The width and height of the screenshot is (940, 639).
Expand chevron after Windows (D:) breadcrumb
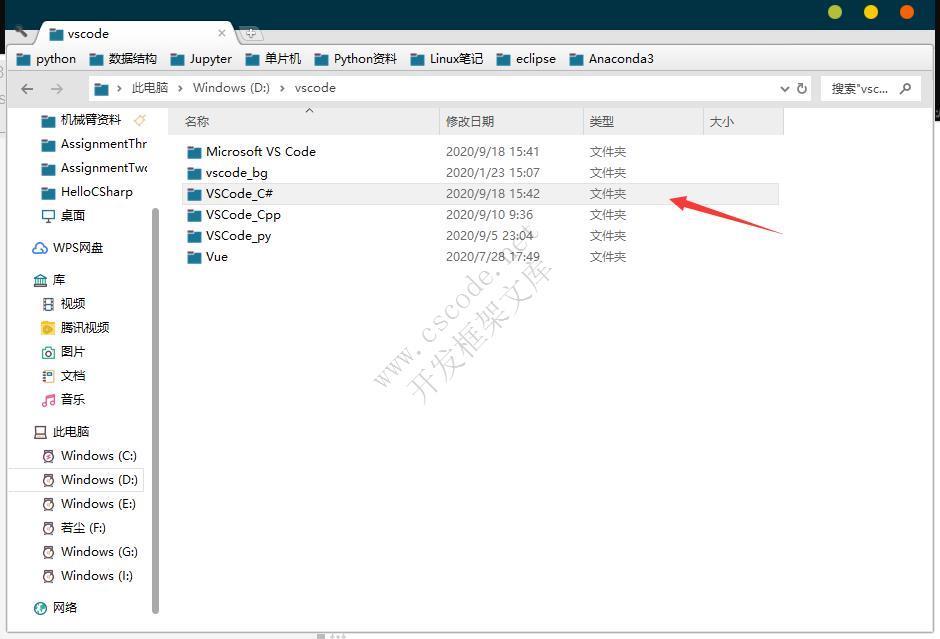tap(282, 89)
